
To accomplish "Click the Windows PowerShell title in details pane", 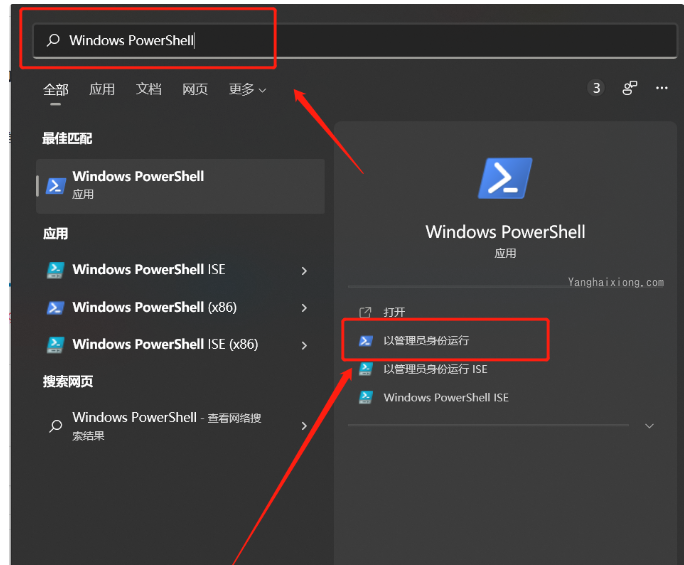I will pos(505,232).
